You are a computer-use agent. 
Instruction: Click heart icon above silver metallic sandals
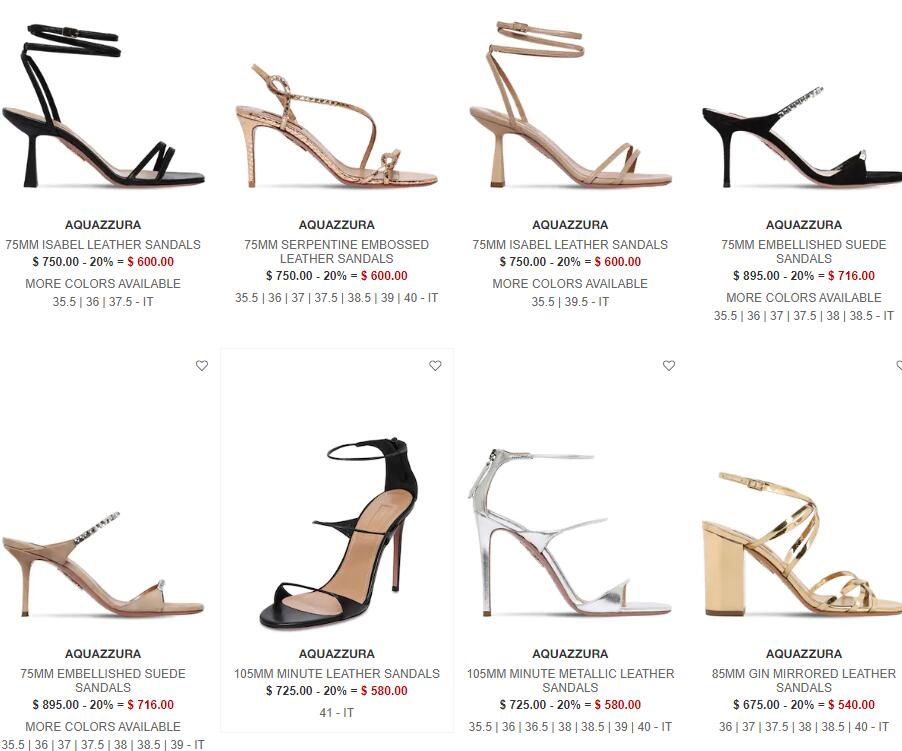pos(669,366)
